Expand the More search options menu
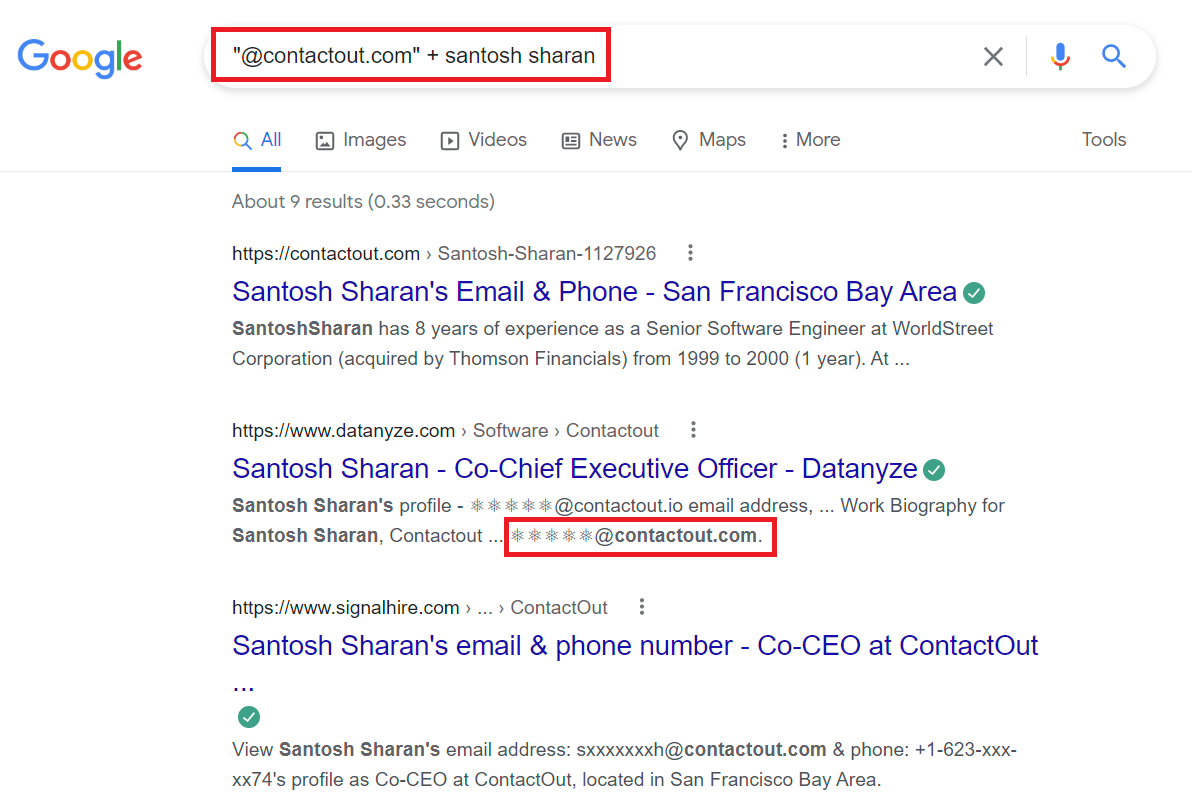The image size is (1192, 800). [810, 140]
